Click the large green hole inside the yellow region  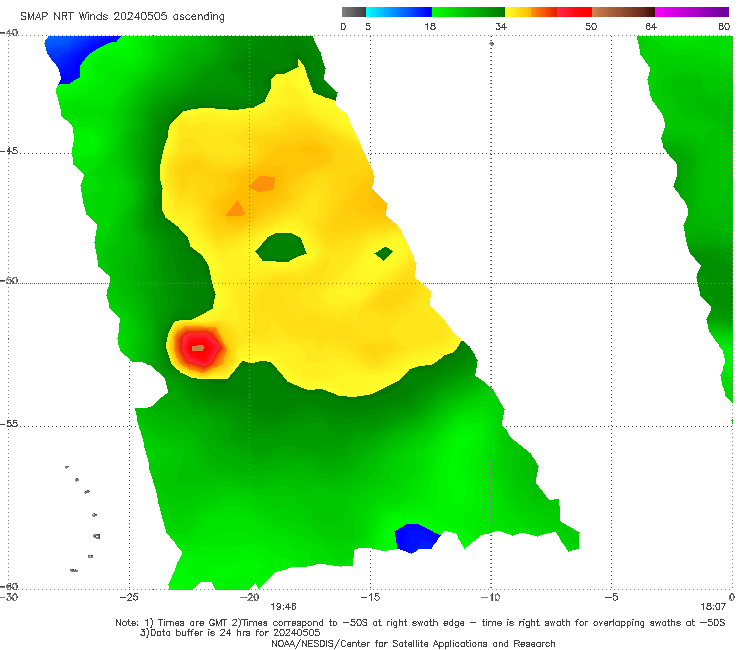[x=281, y=247]
